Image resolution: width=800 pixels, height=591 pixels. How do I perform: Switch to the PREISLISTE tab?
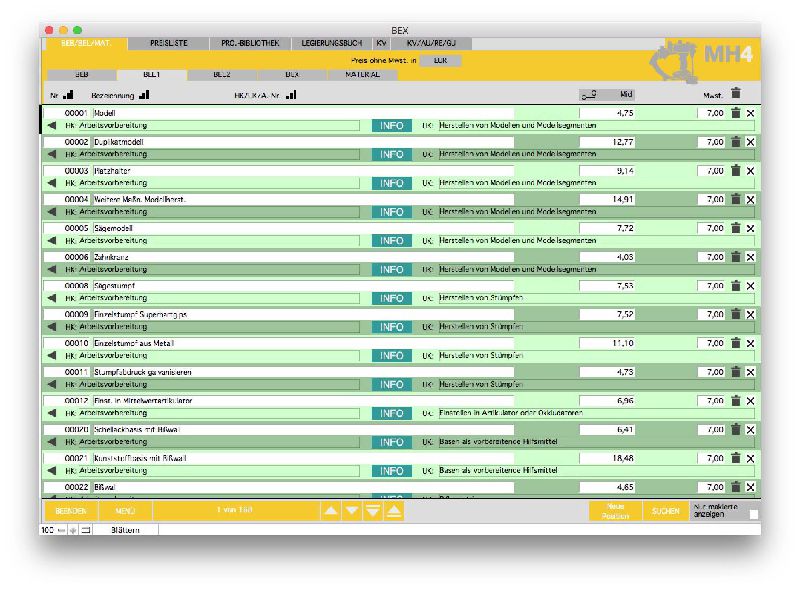(x=168, y=44)
